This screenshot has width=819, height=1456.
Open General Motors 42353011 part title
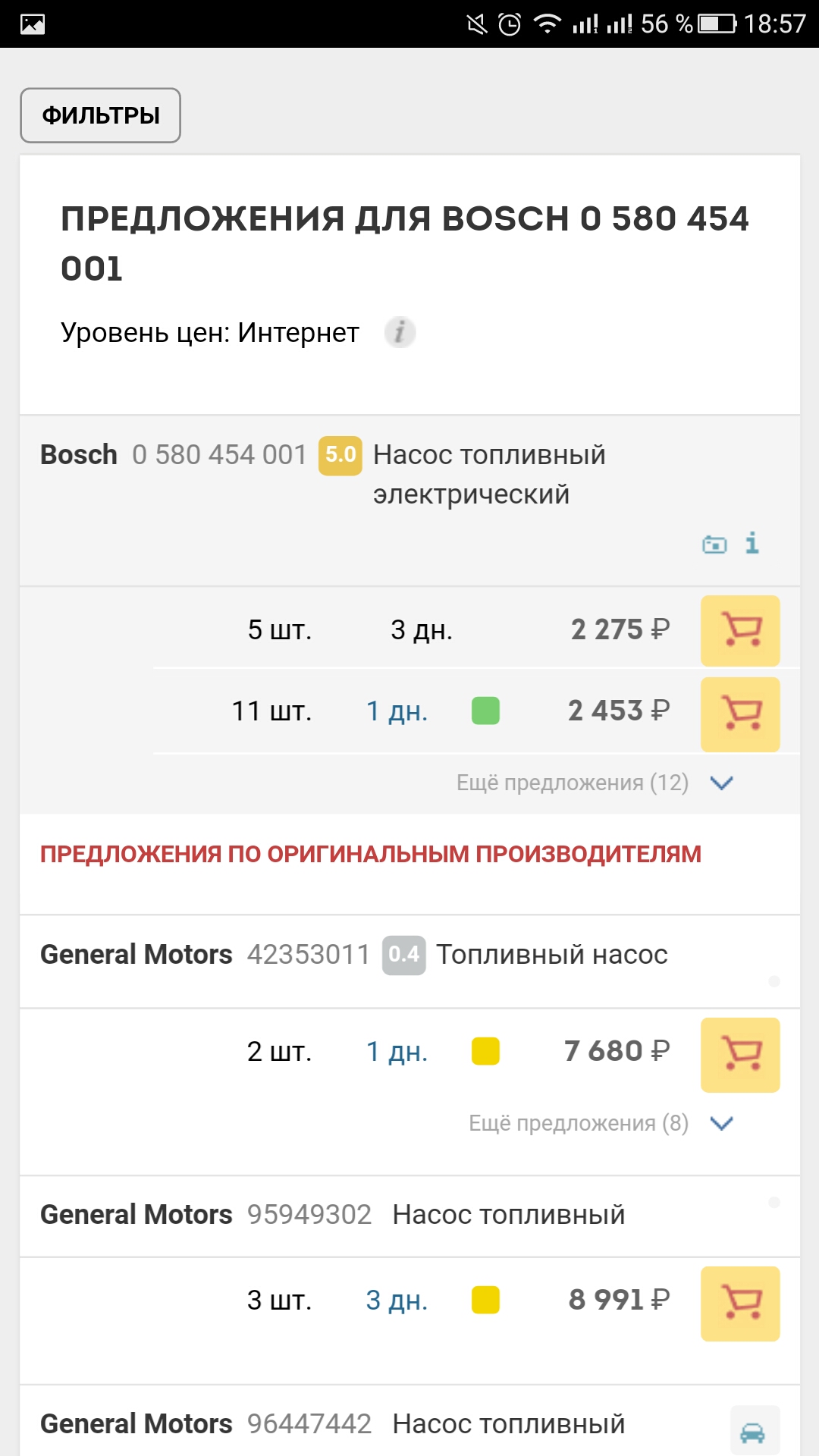(x=551, y=955)
